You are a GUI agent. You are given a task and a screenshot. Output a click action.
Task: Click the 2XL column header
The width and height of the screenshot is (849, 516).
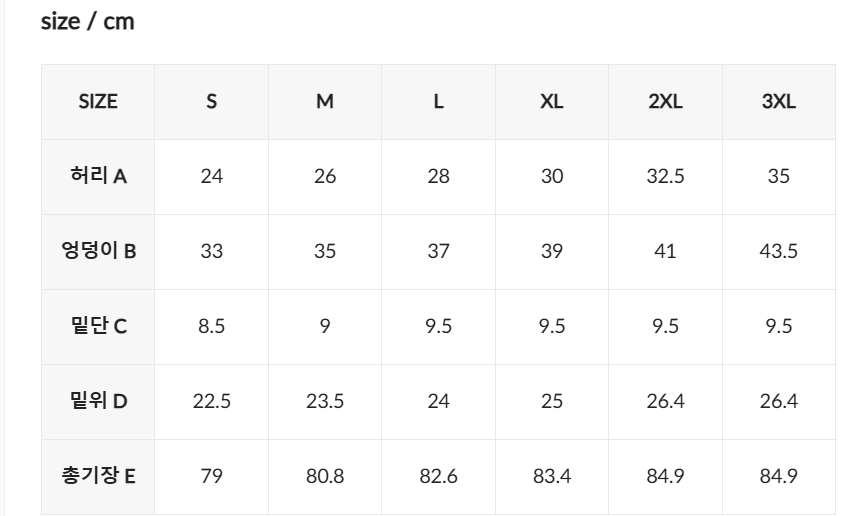pyautogui.click(x=665, y=101)
